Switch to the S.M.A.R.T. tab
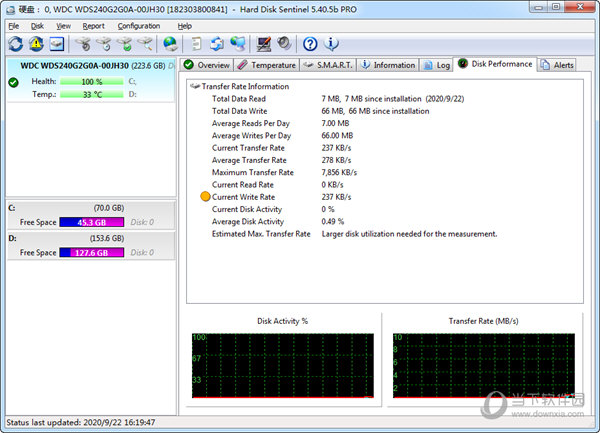Screen dimensions: 600x433 328,65
